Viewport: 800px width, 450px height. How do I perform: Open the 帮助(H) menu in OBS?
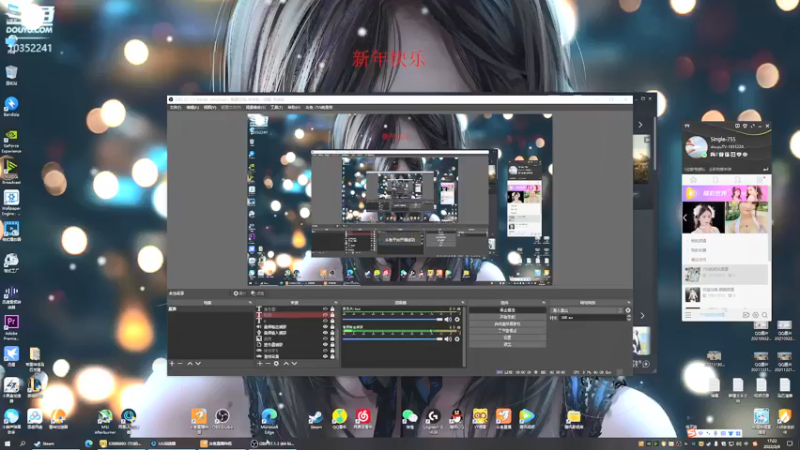pos(293,108)
